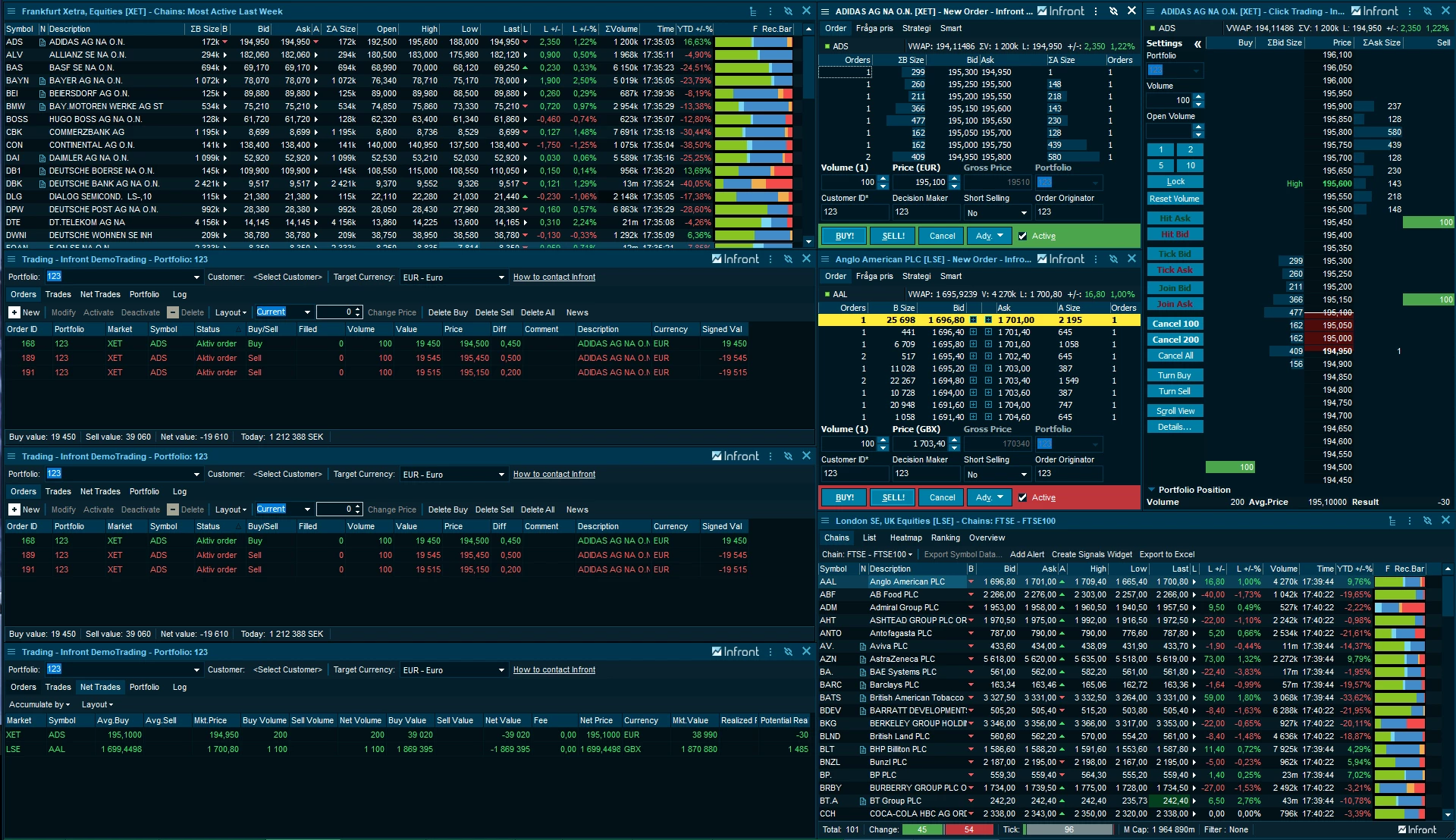Viewport: 1456px width, 840px height.
Task: Click tree chain icon in Frankfurt Xetra window
Action: click(x=753, y=11)
